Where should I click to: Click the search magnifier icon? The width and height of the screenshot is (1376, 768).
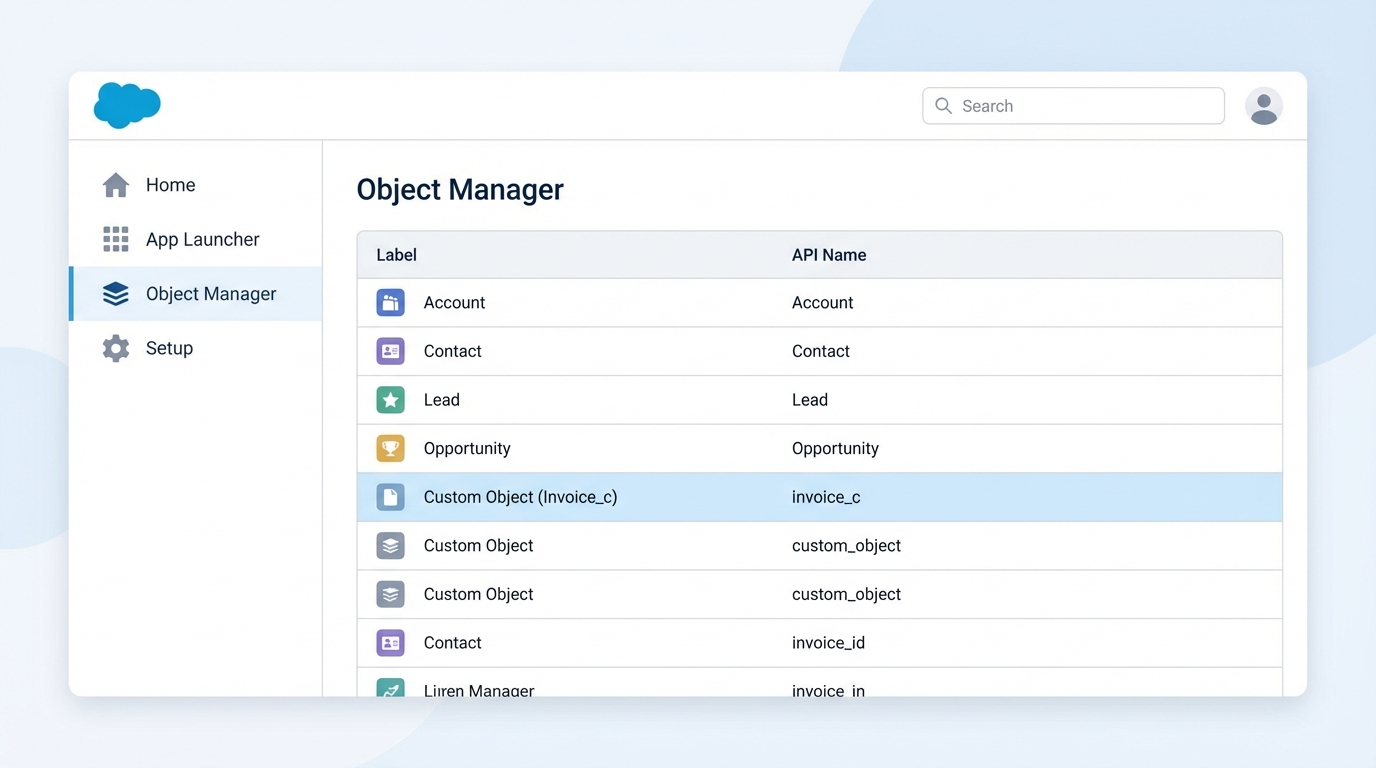tap(943, 105)
